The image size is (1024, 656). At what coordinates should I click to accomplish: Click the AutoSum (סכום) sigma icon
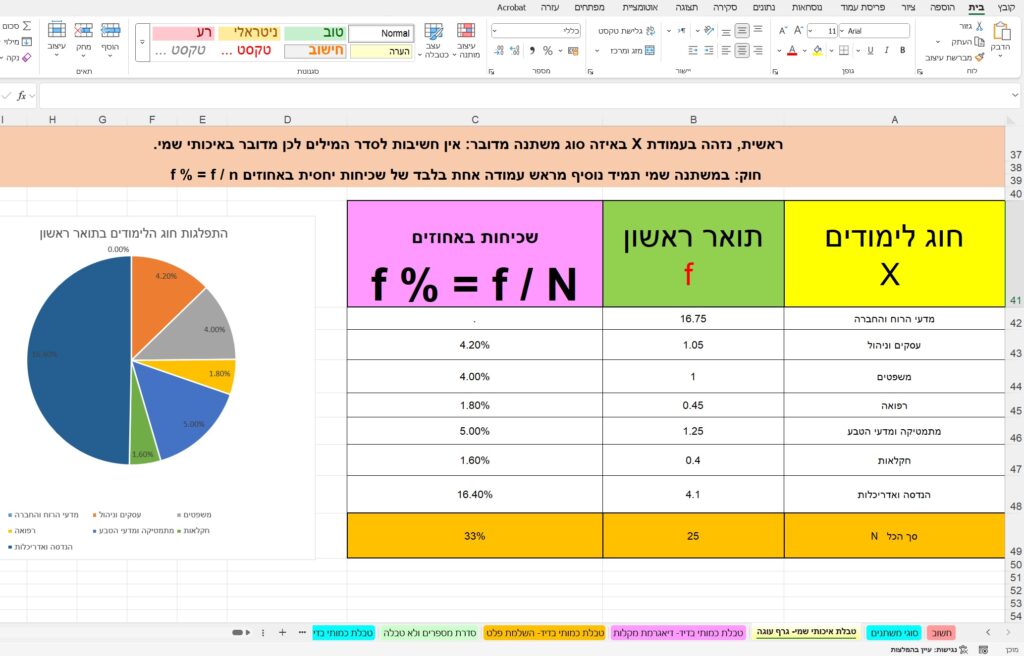click(x=27, y=26)
